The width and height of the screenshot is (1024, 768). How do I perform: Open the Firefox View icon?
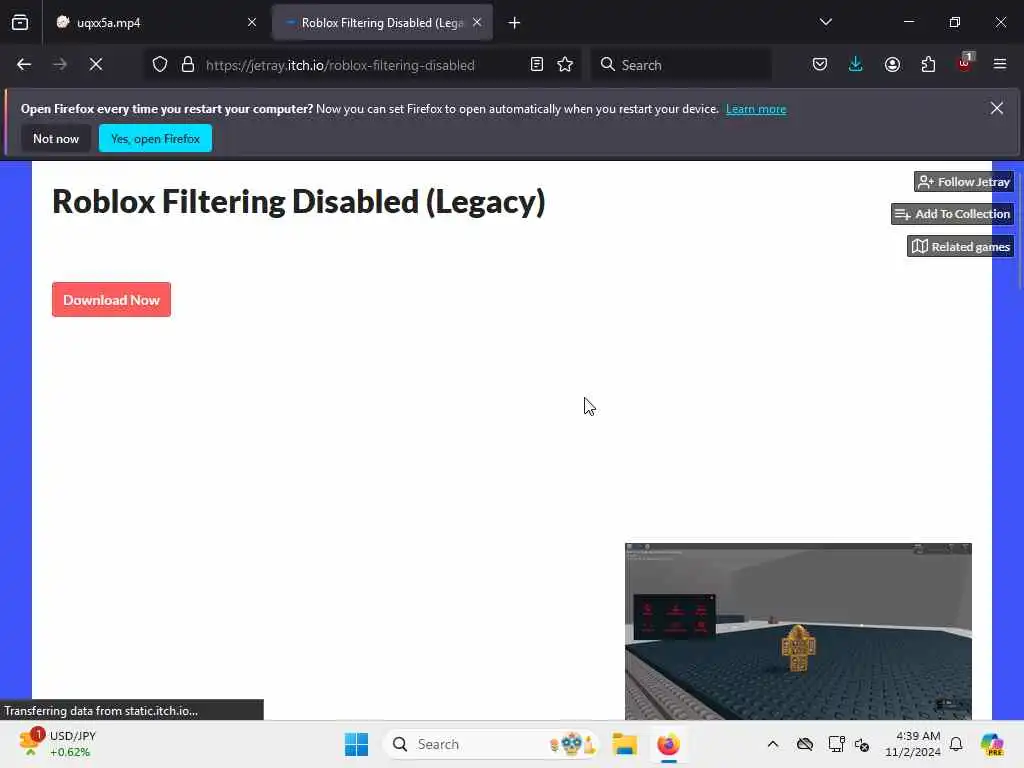tap(20, 23)
